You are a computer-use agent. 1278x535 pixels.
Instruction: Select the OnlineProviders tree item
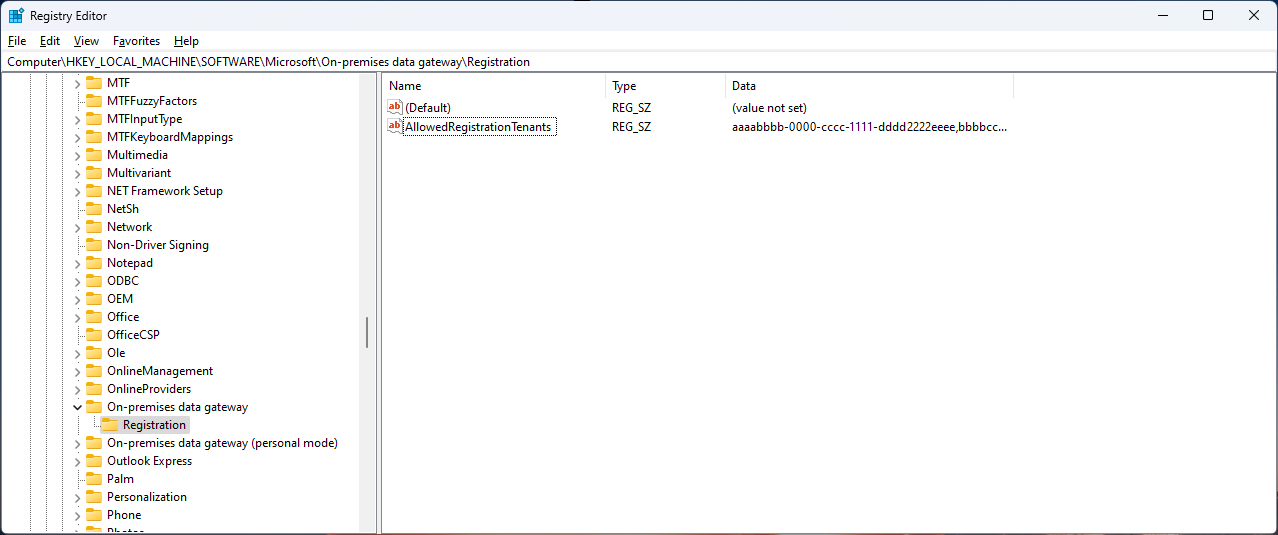pyautogui.click(x=149, y=389)
